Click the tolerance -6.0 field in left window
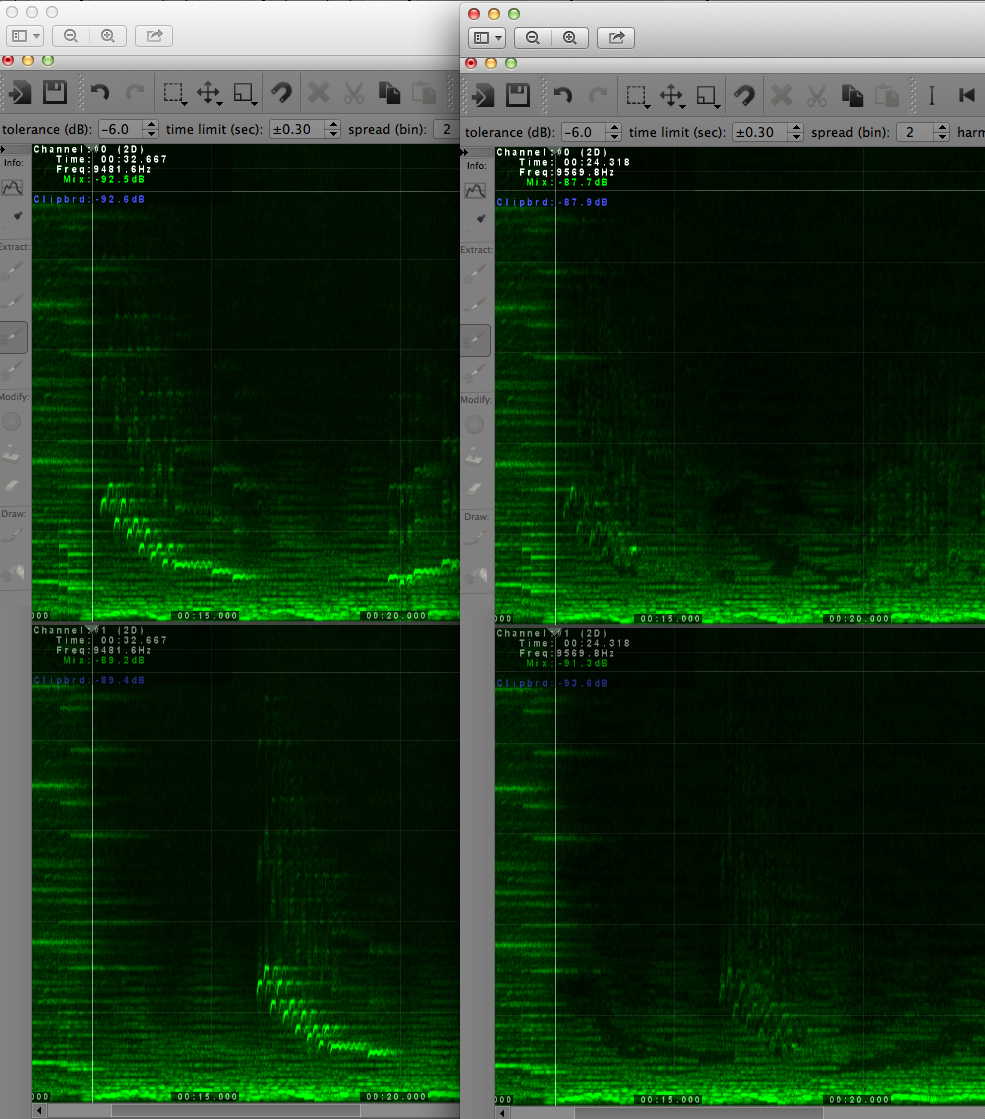The image size is (985, 1119). pos(121,129)
